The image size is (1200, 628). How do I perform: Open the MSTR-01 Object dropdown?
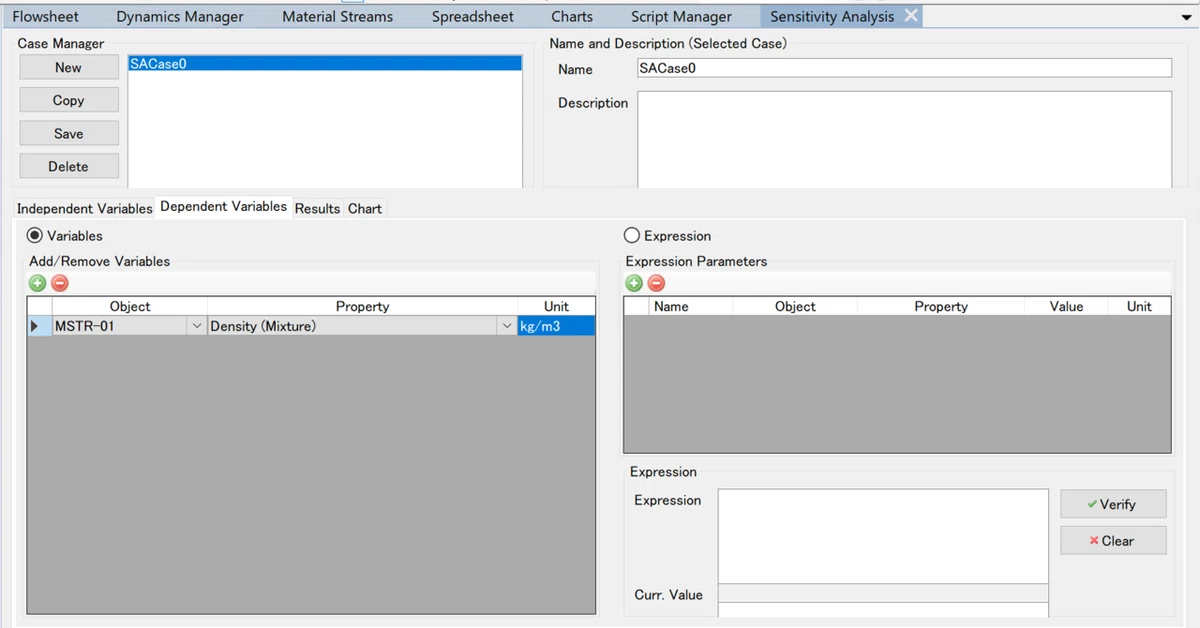pos(196,326)
